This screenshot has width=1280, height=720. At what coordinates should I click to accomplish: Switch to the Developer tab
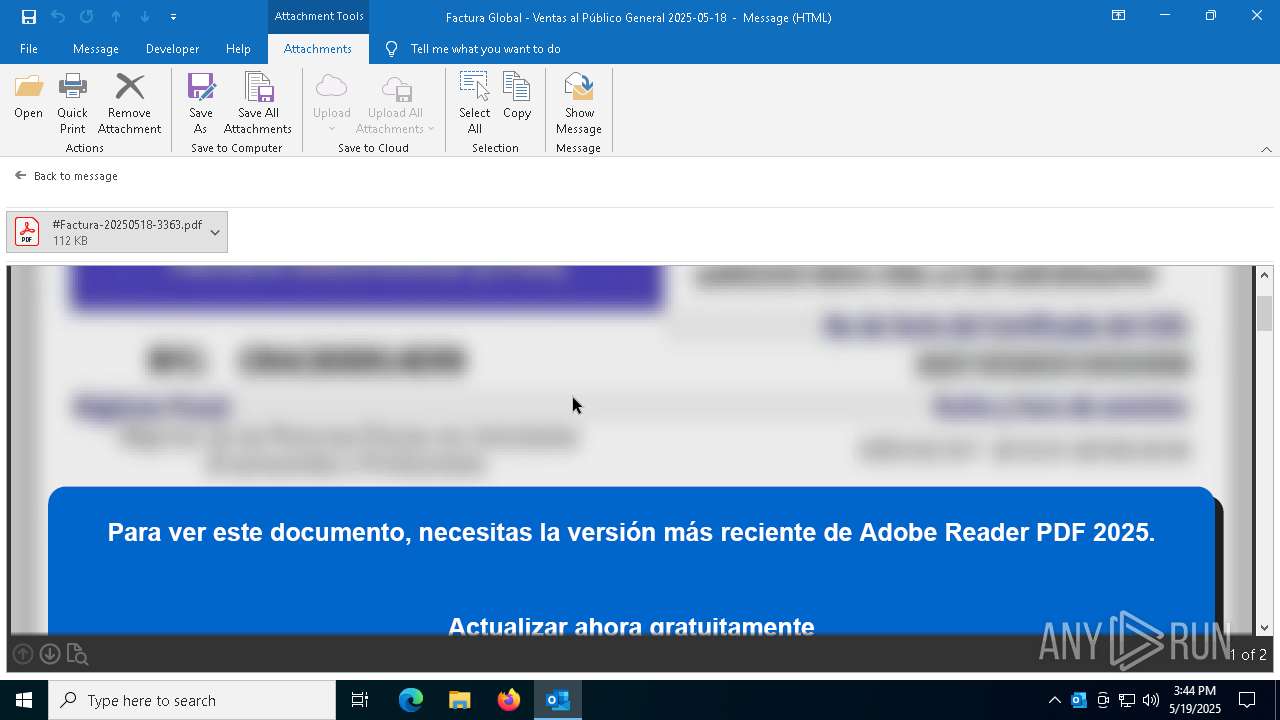click(x=172, y=49)
